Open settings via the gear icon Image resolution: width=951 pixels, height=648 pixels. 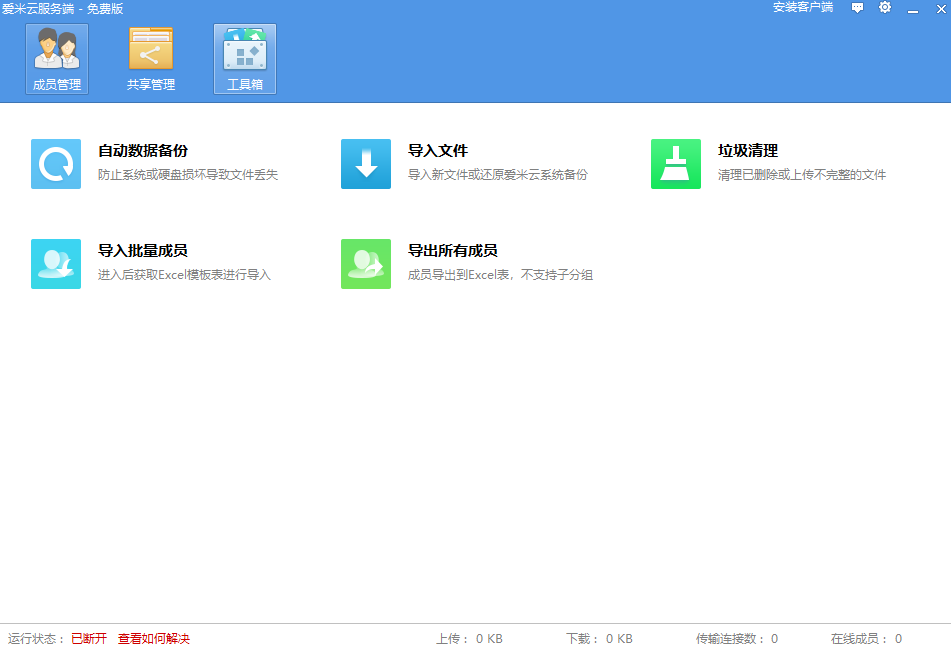tap(885, 8)
